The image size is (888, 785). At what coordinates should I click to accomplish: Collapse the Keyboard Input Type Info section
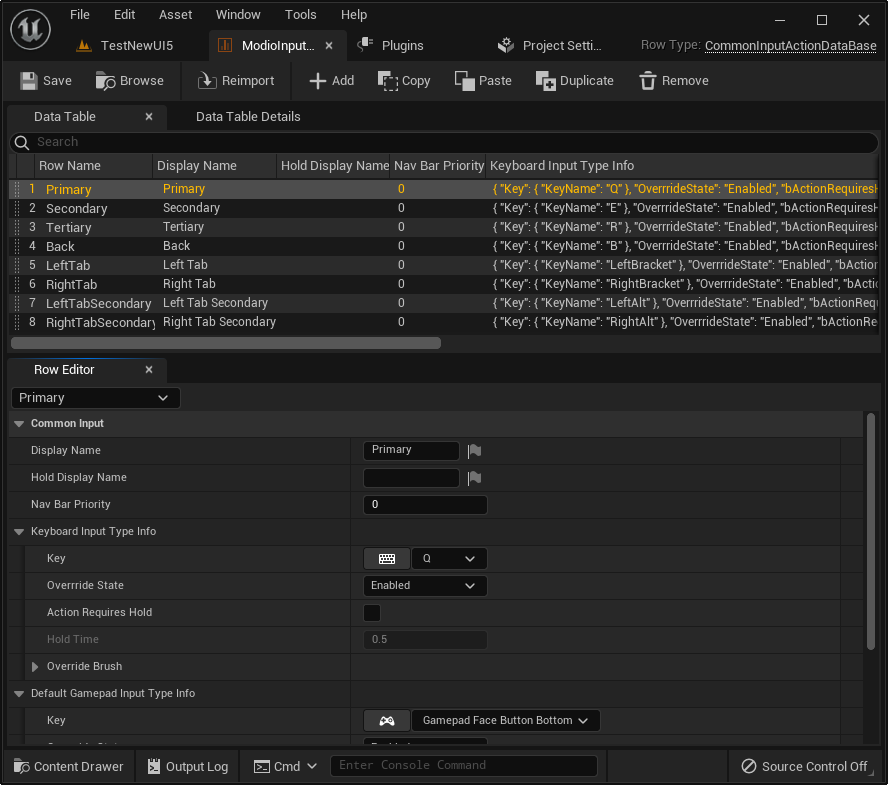19,532
